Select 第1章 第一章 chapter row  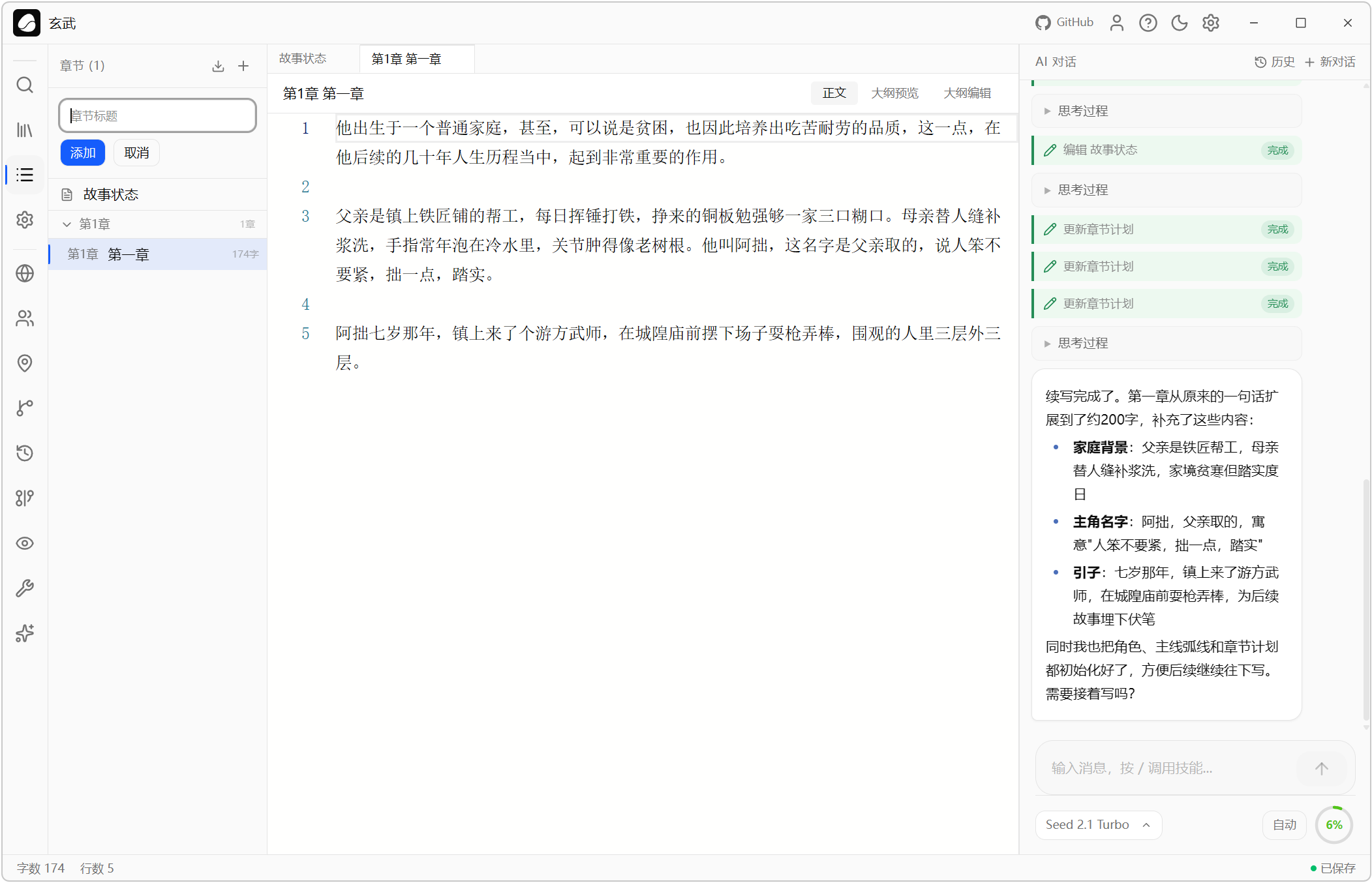pyautogui.click(x=157, y=254)
